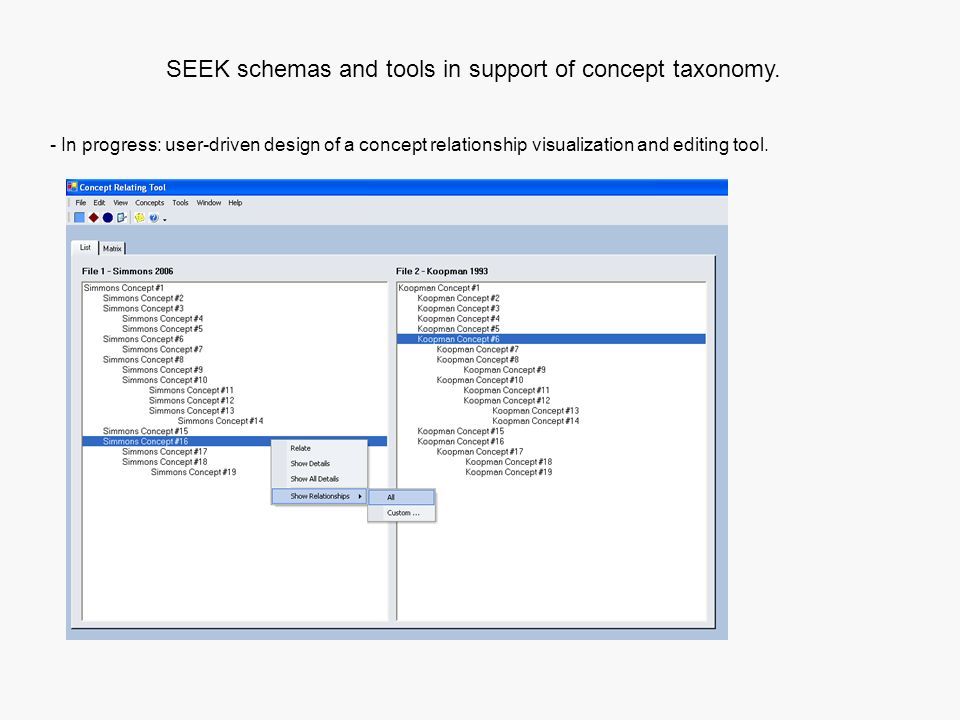Select Simmons Concept #1
The height and width of the screenshot is (720, 960).
[x=124, y=288]
